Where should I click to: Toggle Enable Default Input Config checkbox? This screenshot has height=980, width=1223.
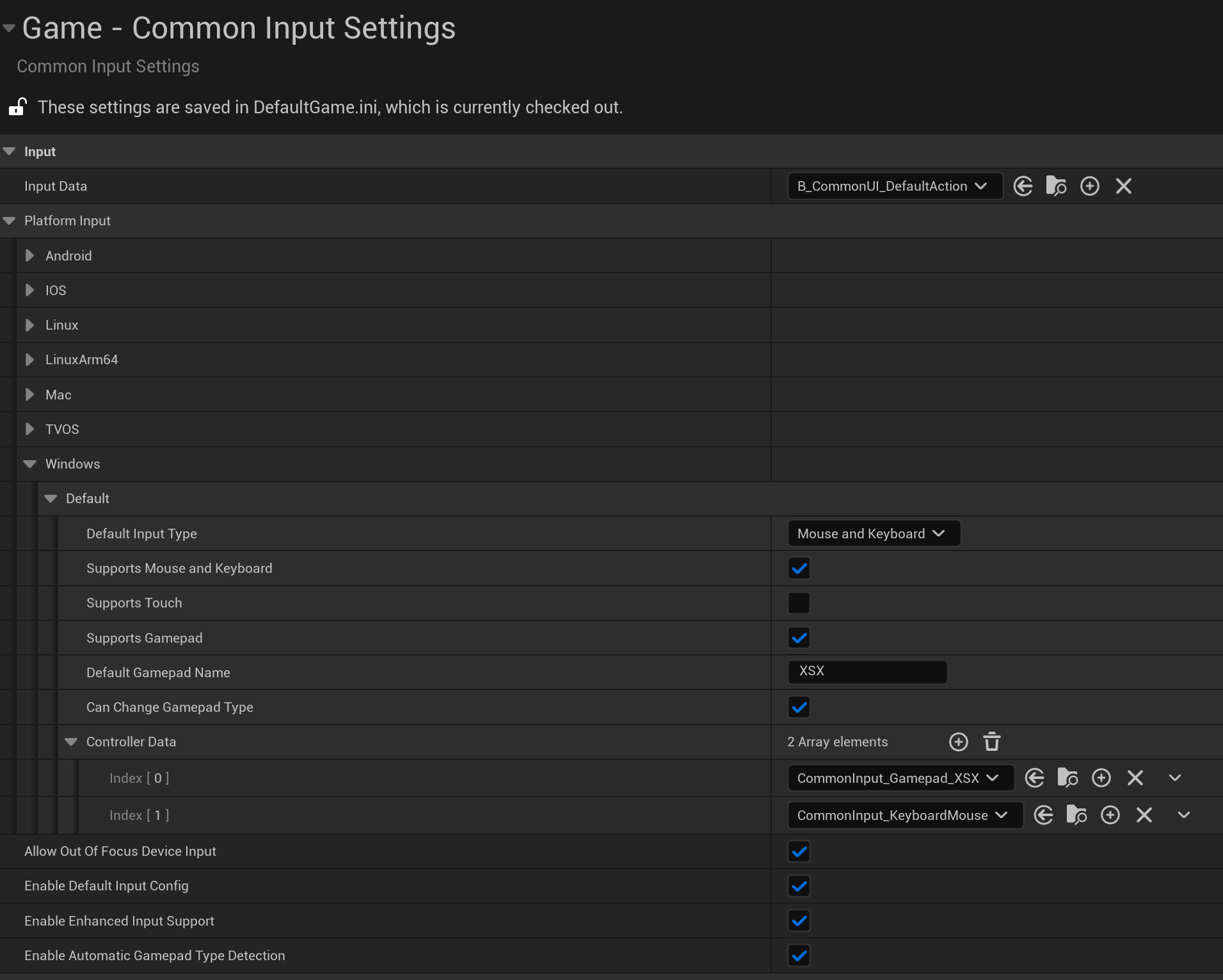coord(799,886)
